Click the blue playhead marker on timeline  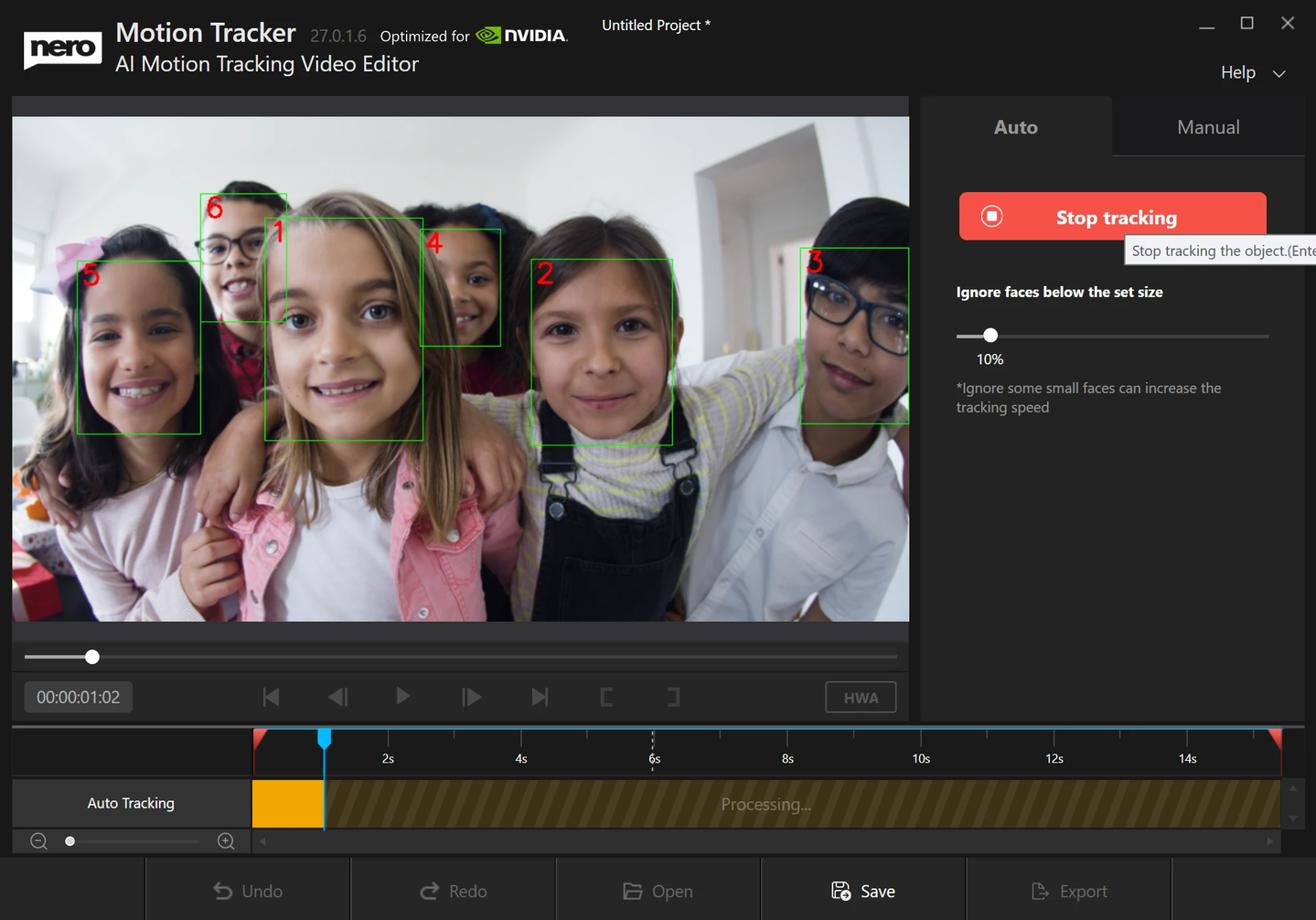click(x=324, y=738)
